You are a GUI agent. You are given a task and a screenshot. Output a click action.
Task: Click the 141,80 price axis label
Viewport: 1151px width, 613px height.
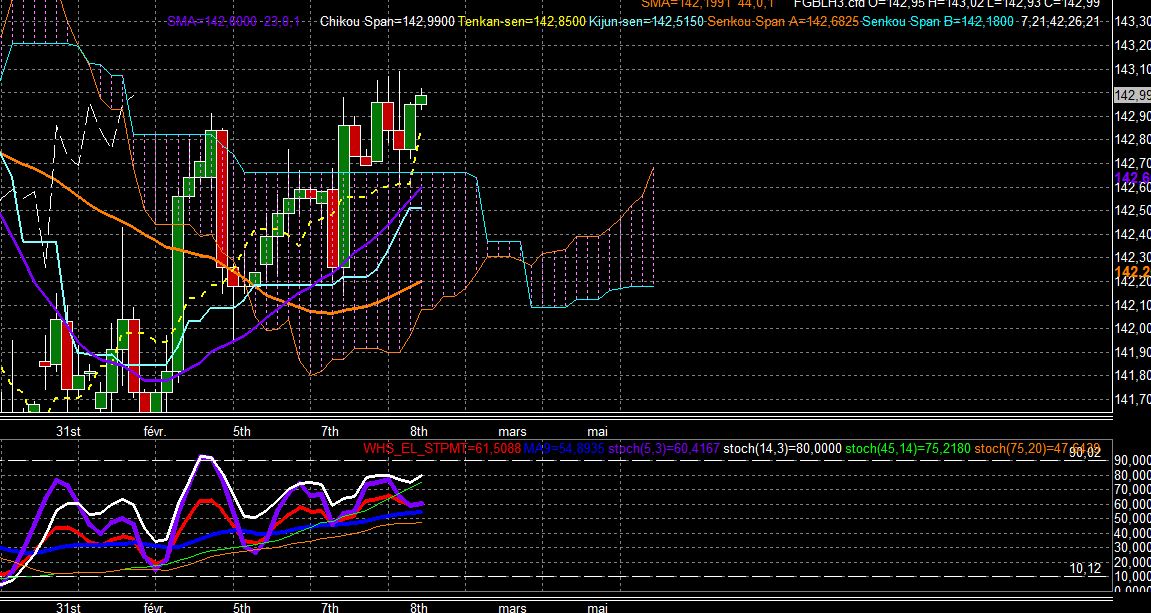(1133, 376)
